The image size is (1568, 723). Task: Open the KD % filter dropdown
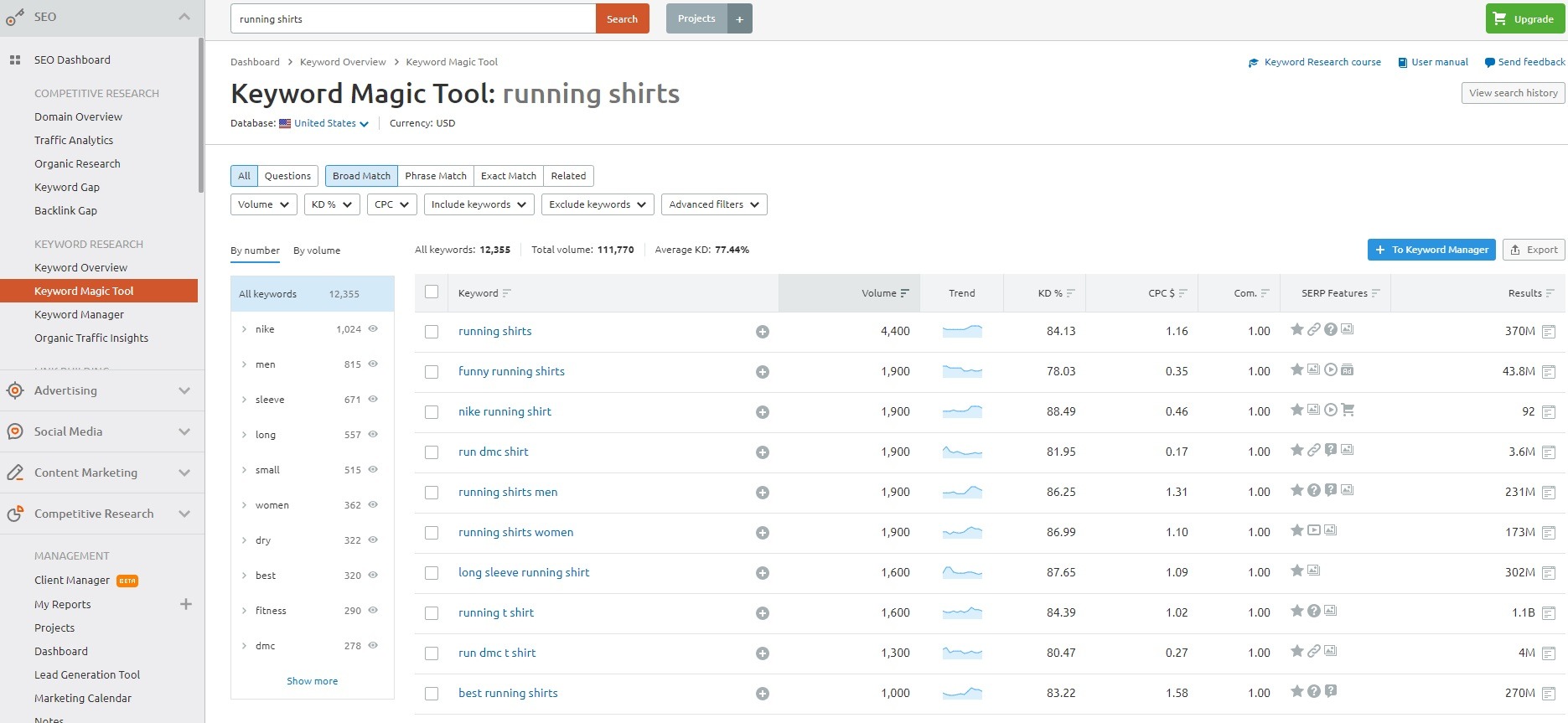[x=332, y=204]
